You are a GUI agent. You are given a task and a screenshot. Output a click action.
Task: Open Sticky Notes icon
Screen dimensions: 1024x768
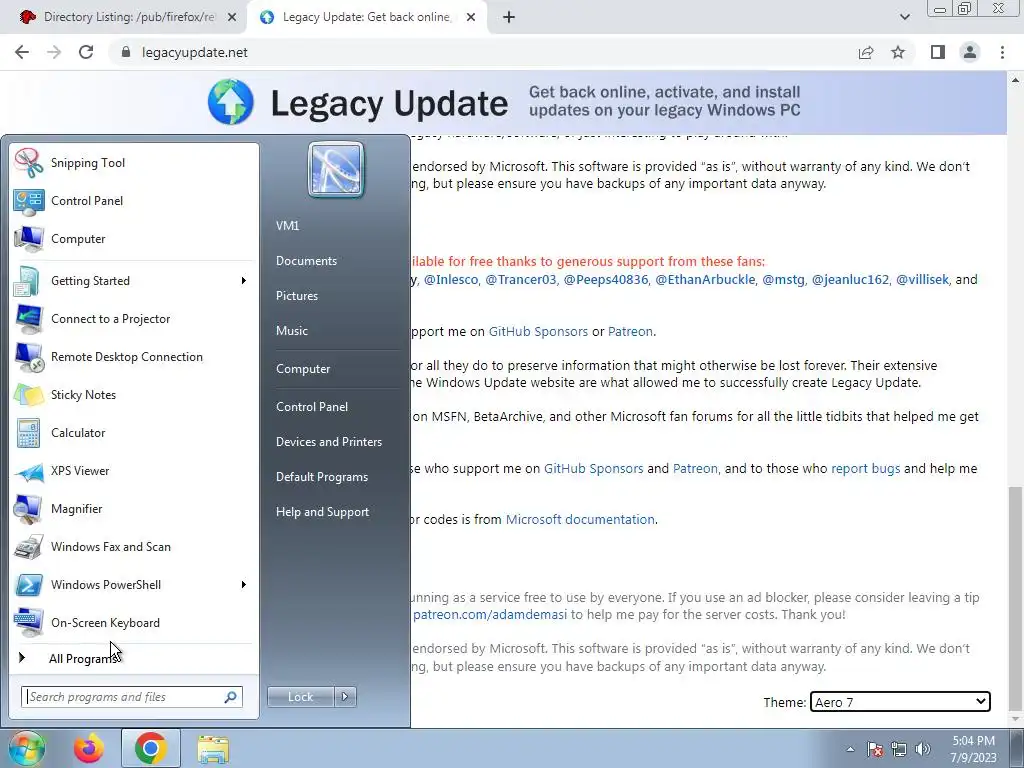coord(29,395)
